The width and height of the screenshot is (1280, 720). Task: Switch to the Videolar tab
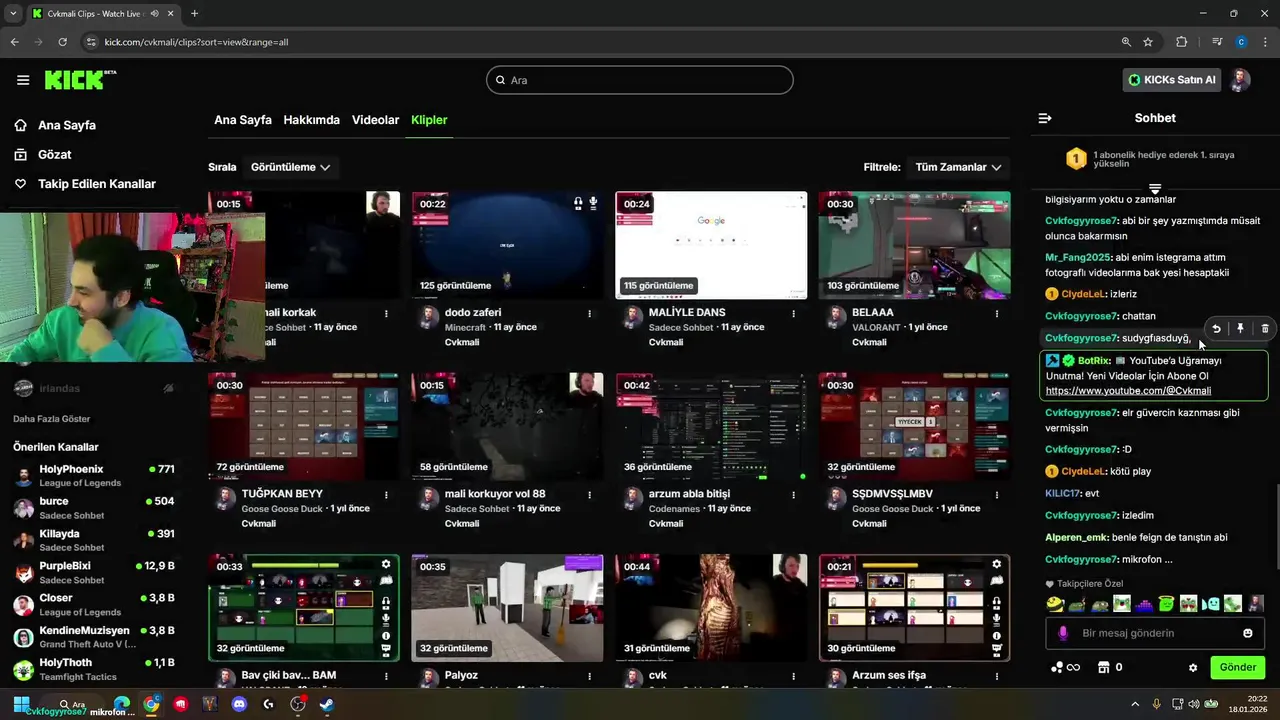click(x=375, y=120)
